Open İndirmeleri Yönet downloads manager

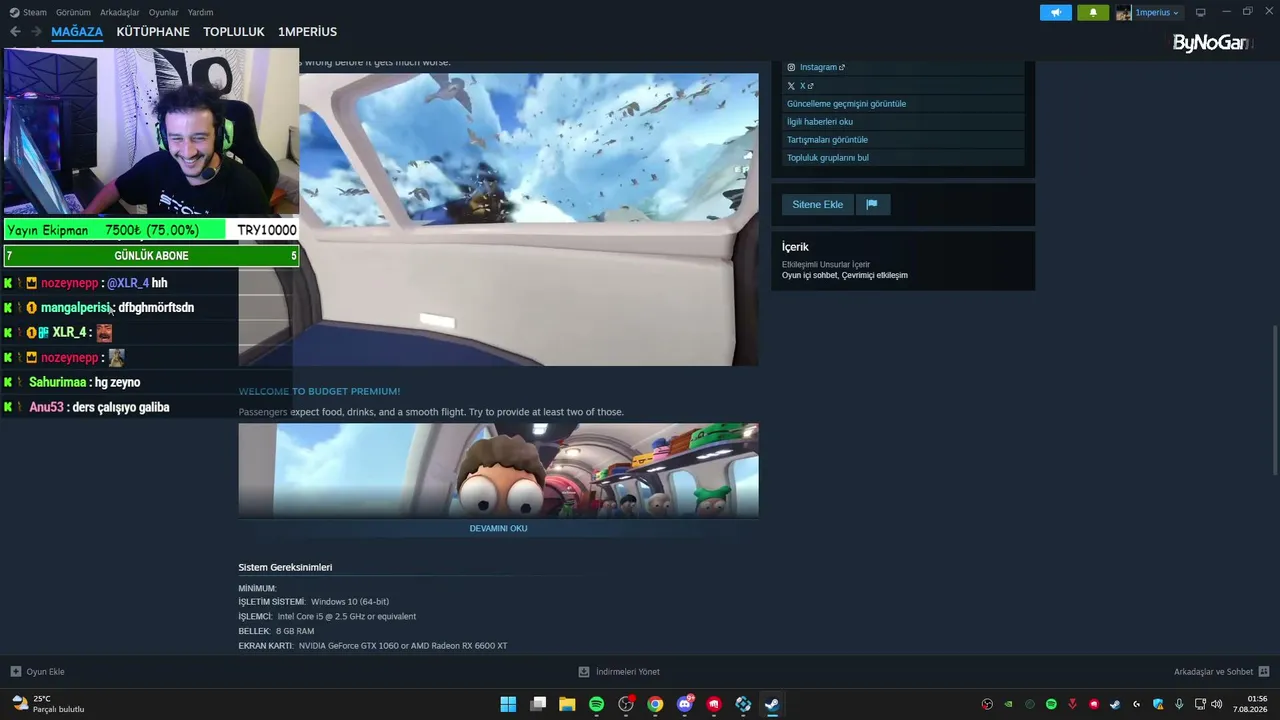[619, 672]
